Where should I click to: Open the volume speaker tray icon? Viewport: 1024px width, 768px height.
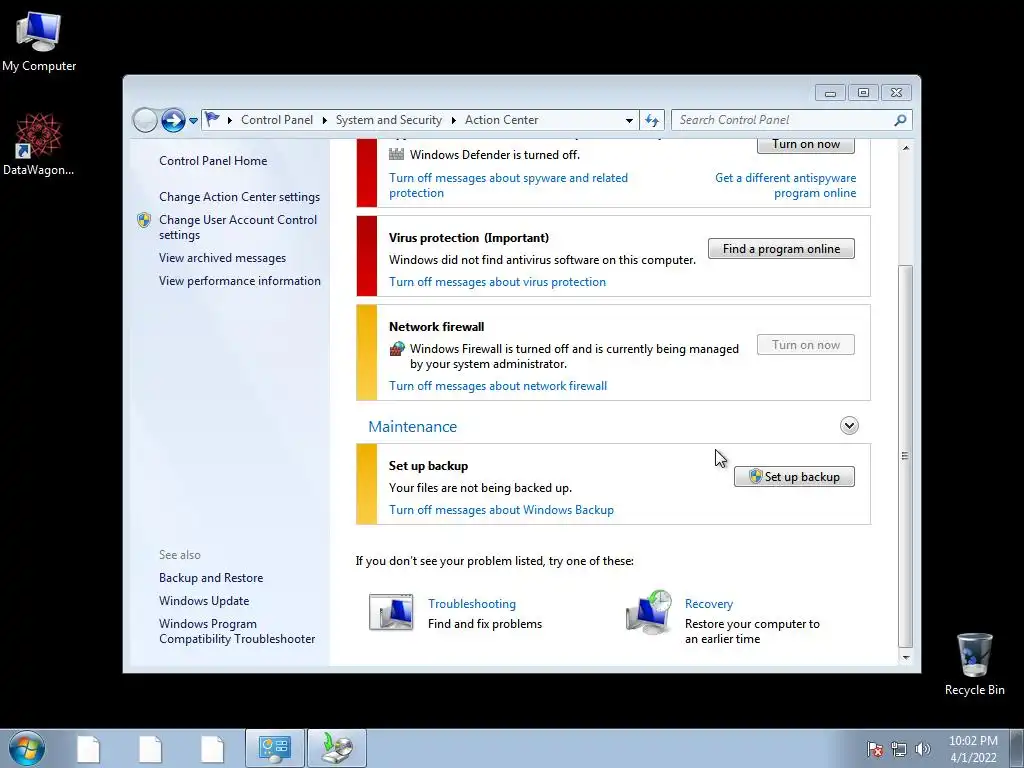[922, 749]
